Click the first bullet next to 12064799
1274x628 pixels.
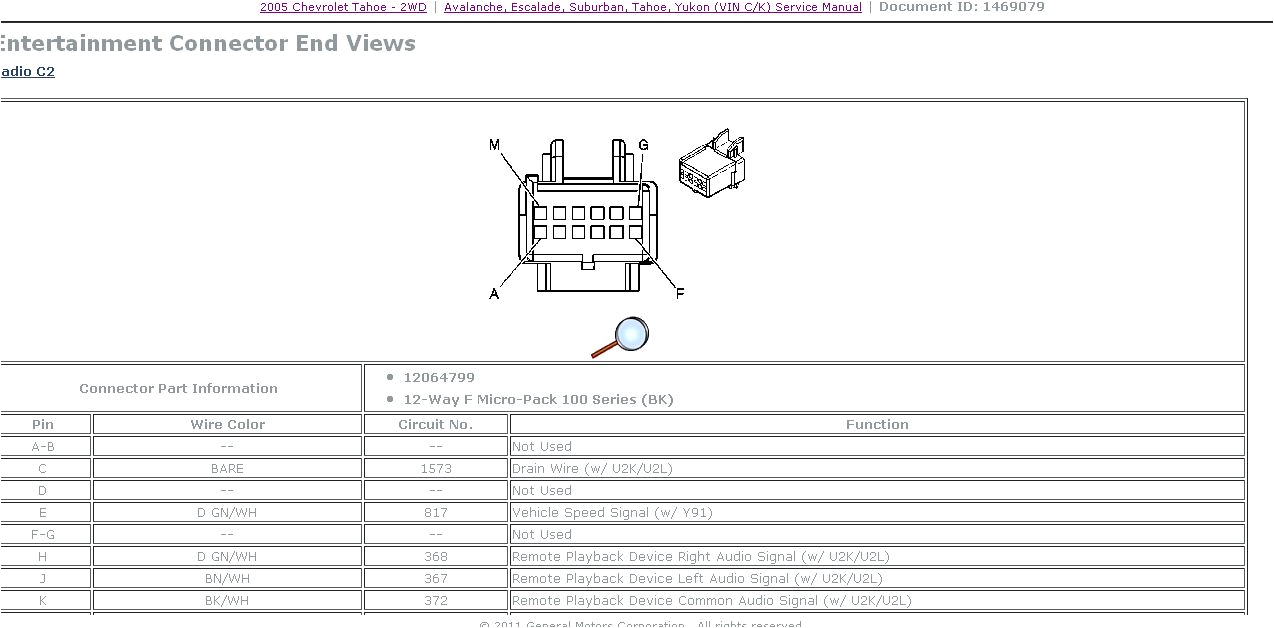pyautogui.click(x=390, y=377)
